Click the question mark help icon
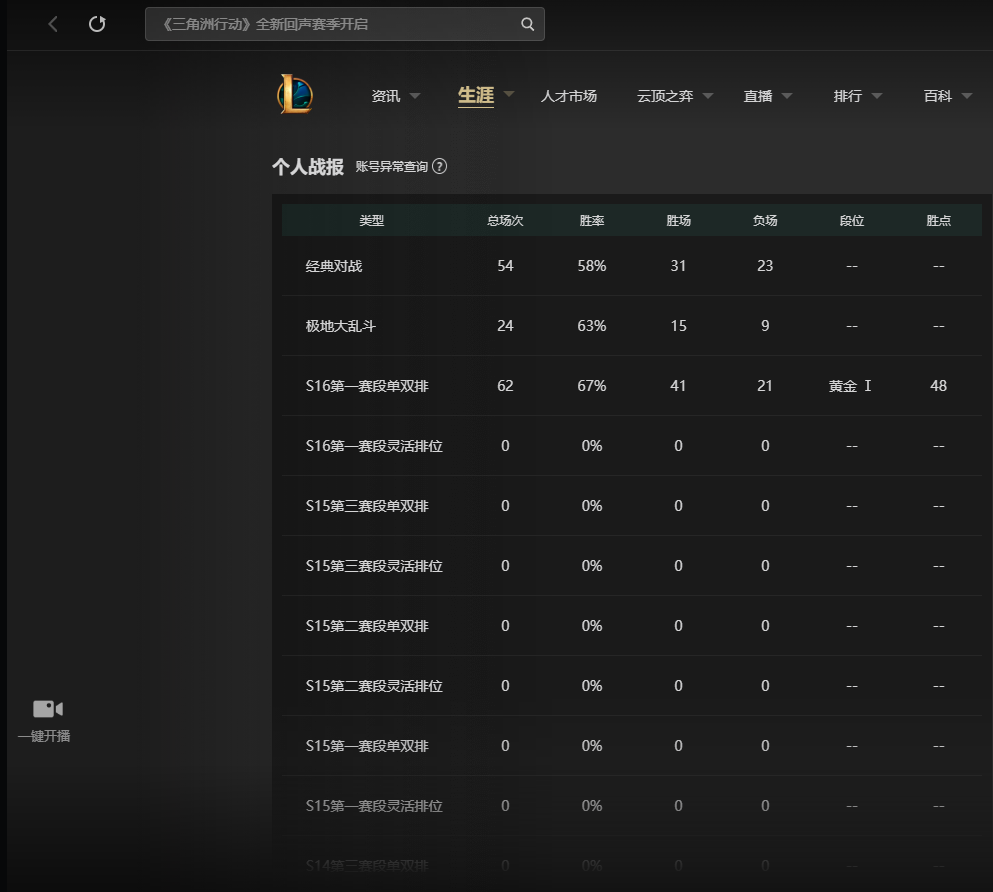The height and width of the screenshot is (892, 993). click(439, 167)
